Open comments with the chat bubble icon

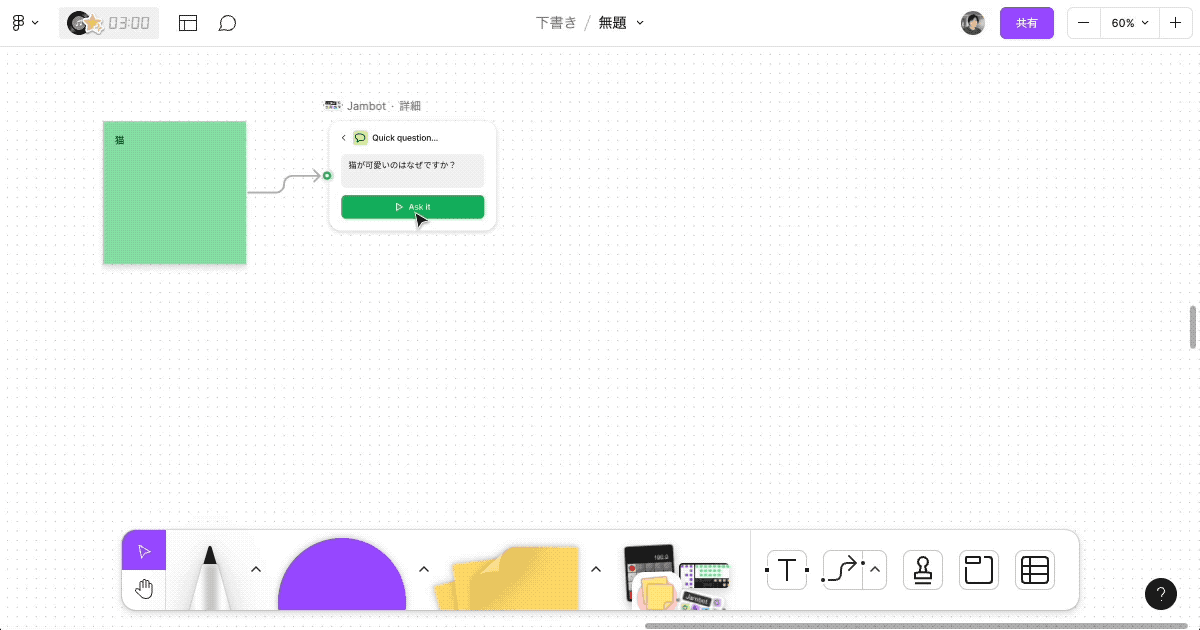(x=228, y=22)
